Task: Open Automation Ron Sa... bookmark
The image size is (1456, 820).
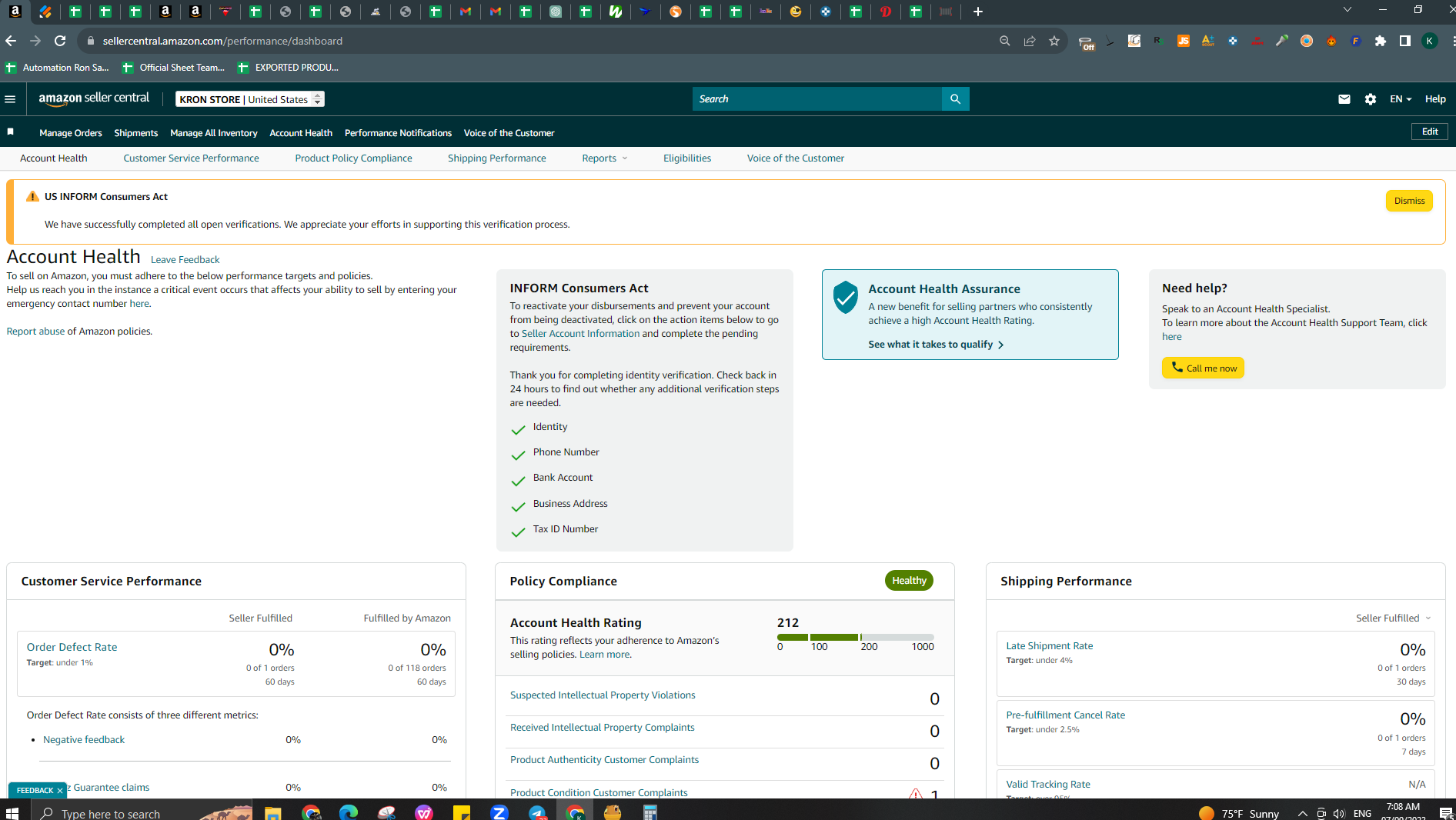Action: tap(57, 68)
